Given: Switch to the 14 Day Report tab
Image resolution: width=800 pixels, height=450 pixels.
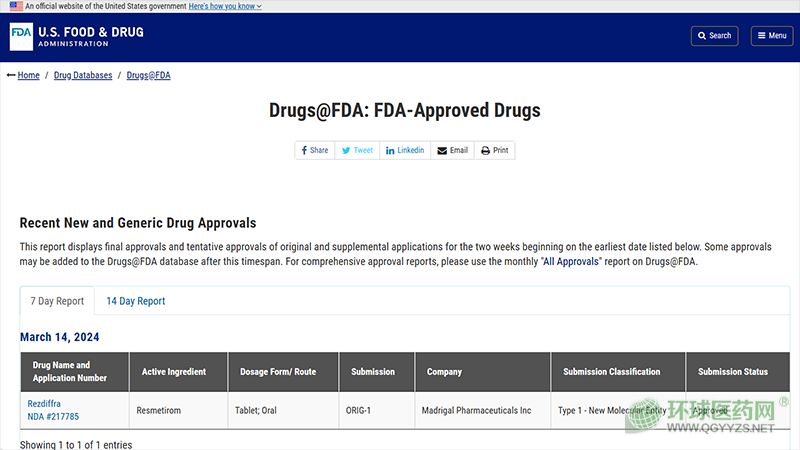Looking at the screenshot, I should point(136,301).
